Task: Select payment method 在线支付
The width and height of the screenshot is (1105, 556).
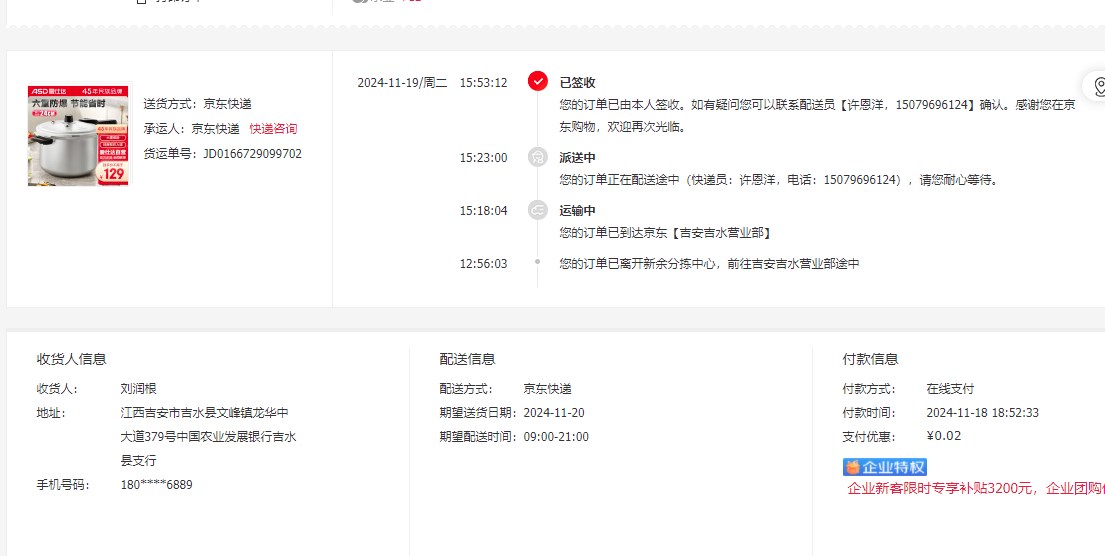Action: (x=950, y=388)
